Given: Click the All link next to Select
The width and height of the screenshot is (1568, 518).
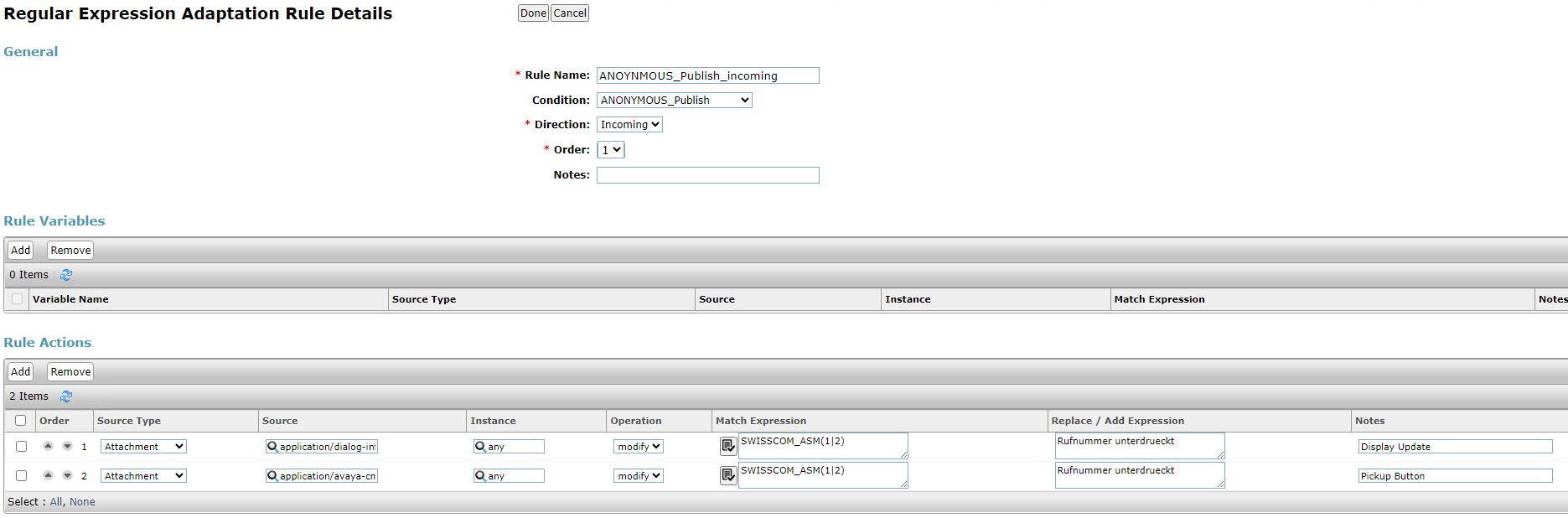Looking at the screenshot, I should point(56,502).
